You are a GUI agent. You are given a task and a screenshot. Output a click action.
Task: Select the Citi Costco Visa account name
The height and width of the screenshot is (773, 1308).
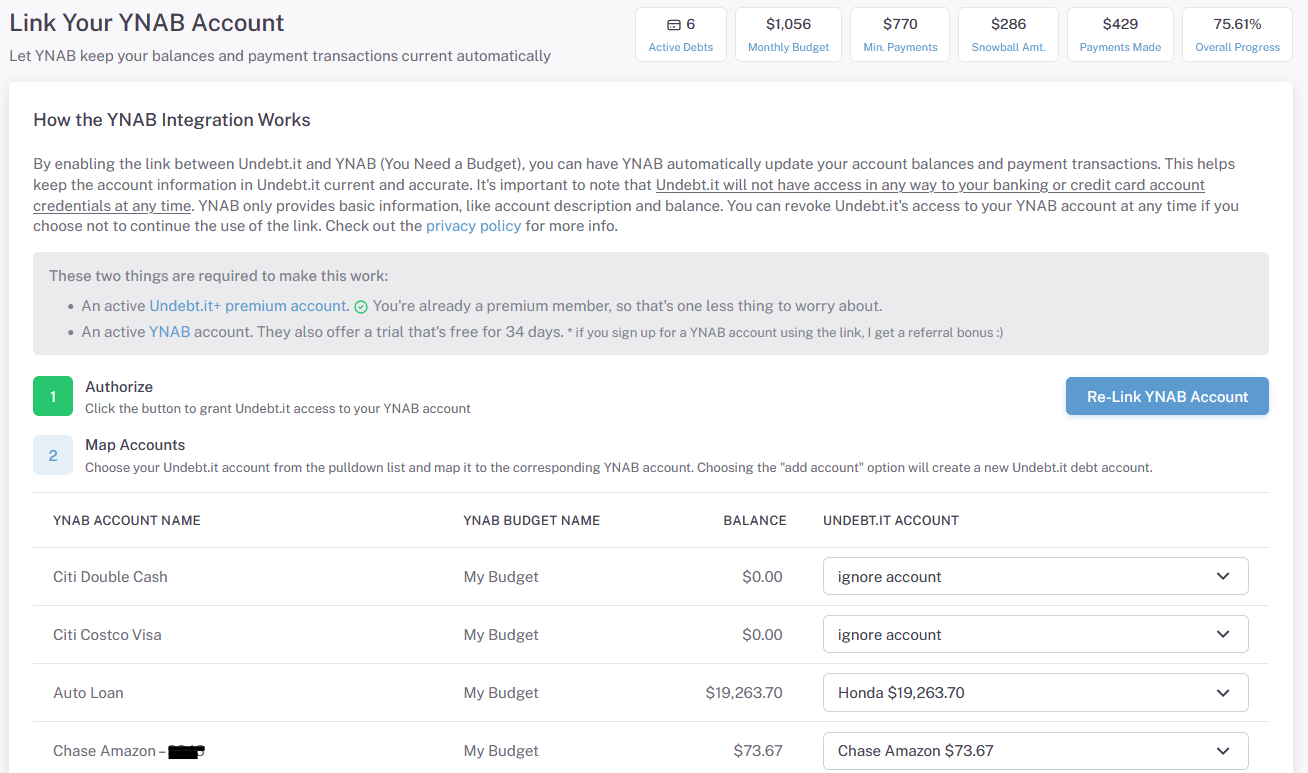pos(107,635)
